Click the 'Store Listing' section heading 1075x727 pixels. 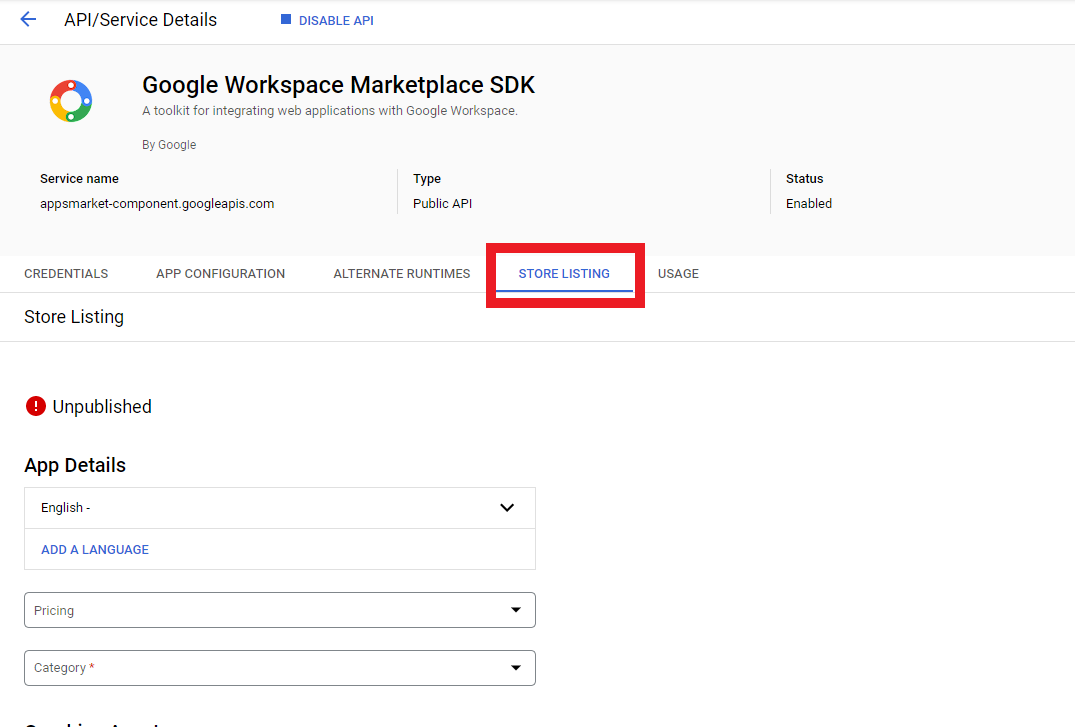74,317
